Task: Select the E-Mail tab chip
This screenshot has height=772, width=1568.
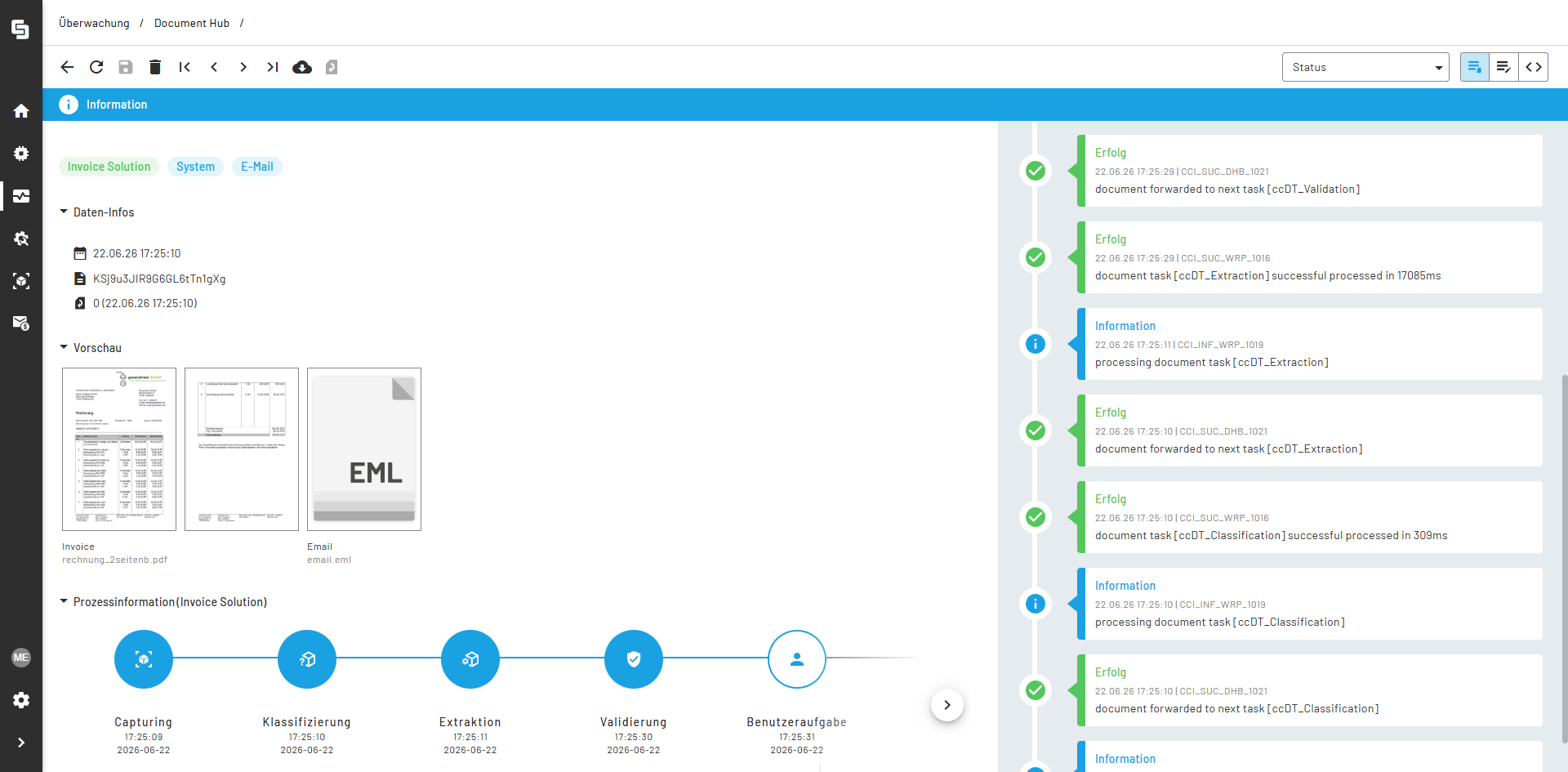Action: pos(257,167)
